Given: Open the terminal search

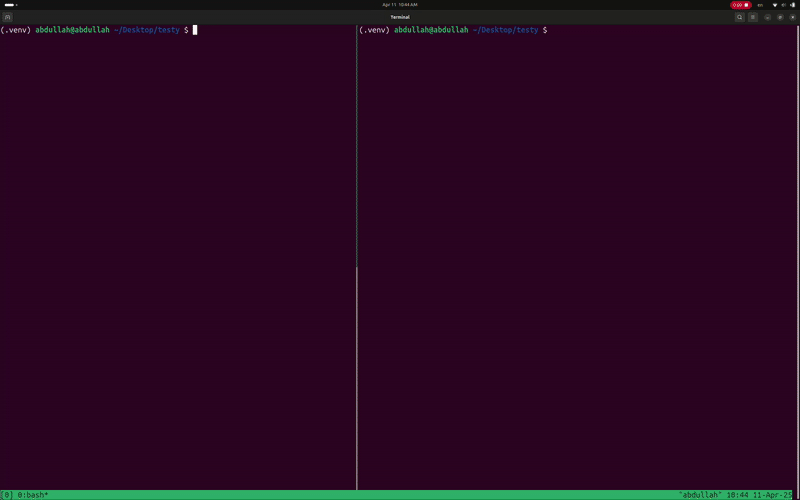Looking at the screenshot, I should click(x=739, y=17).
